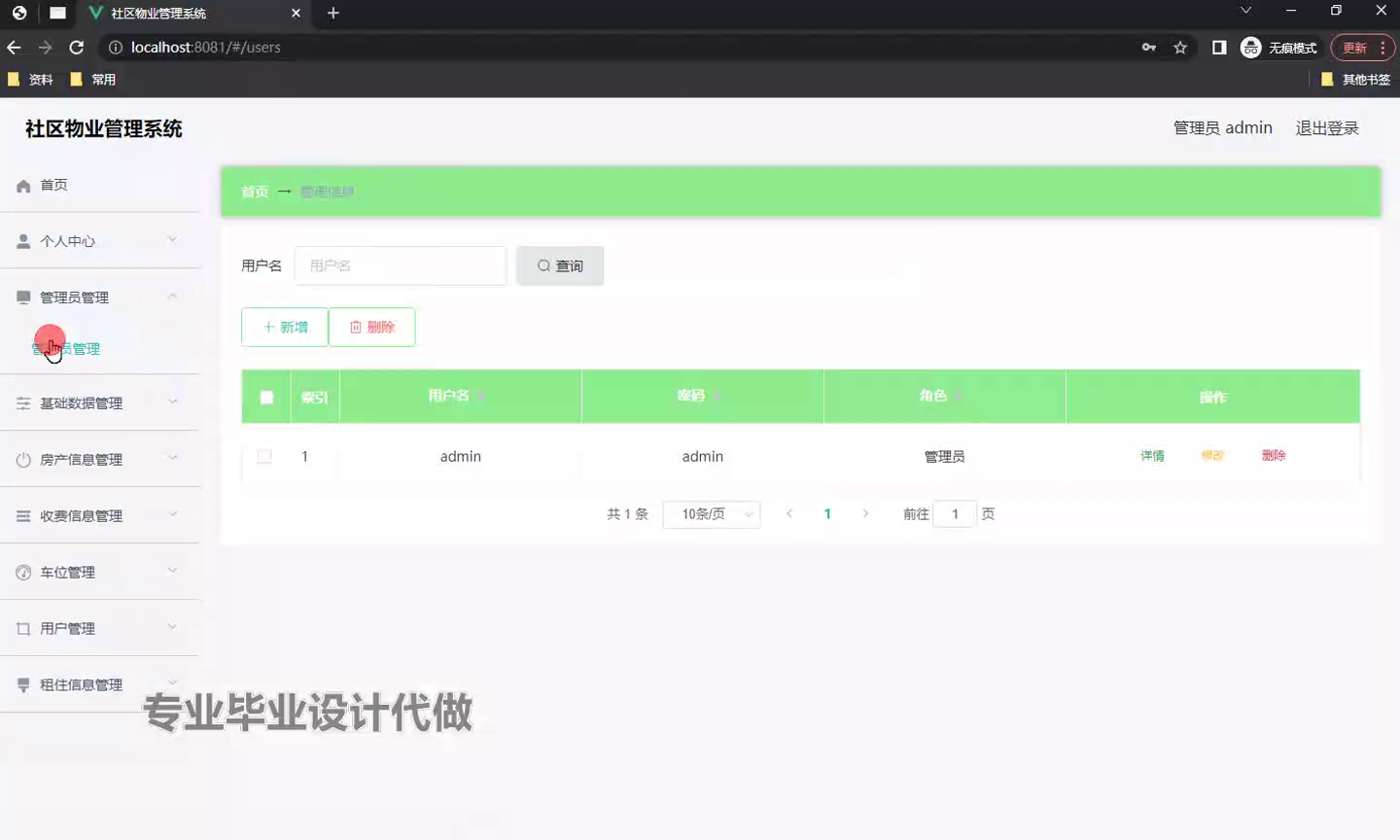This screenshot has width=1400, height=840.
Task: Close the 社区物业管理系统 tab
Action: click(x=297, y=13)
